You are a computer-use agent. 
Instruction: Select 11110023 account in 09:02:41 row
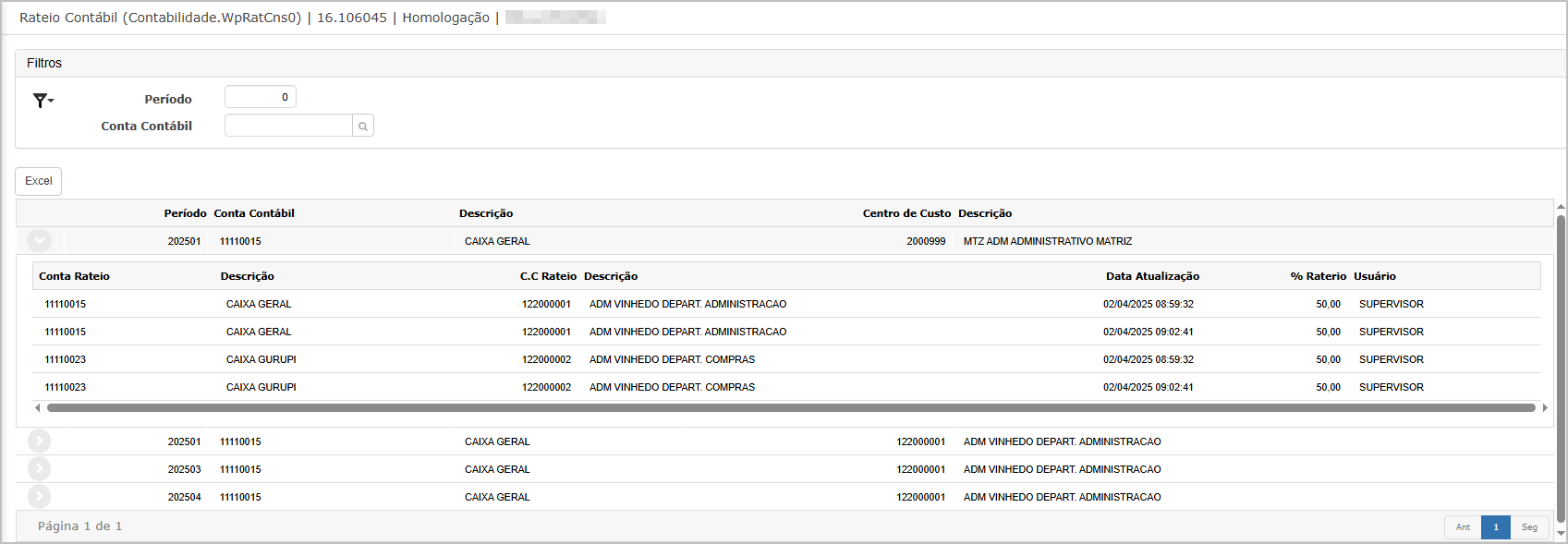click(65, 387)
